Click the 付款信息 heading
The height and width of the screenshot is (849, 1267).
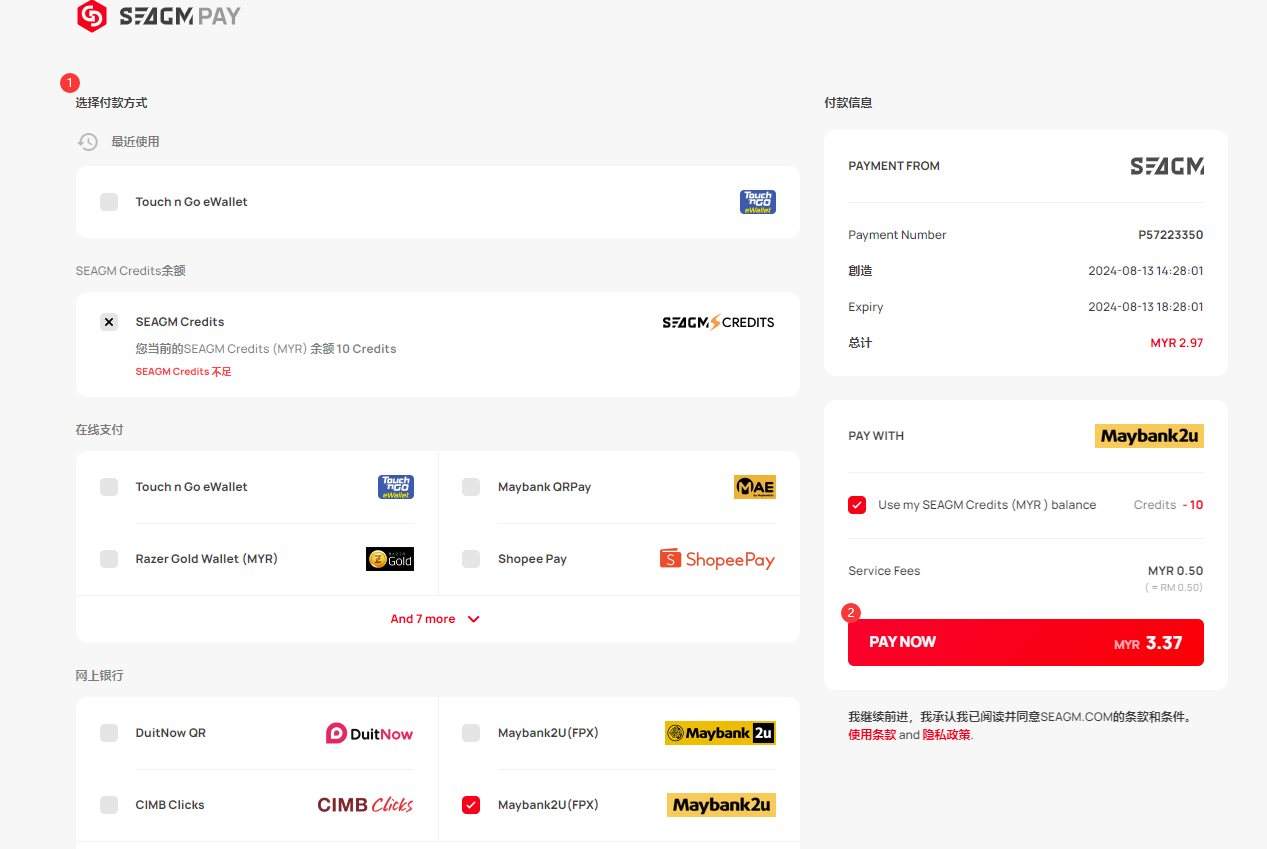[x=848, y=103]
